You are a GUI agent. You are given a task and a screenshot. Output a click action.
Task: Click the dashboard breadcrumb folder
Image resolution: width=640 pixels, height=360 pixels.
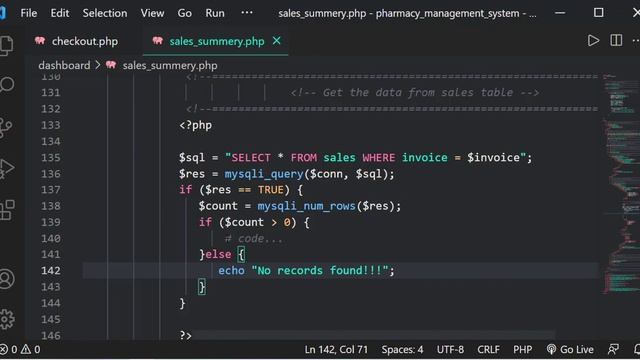64,65
